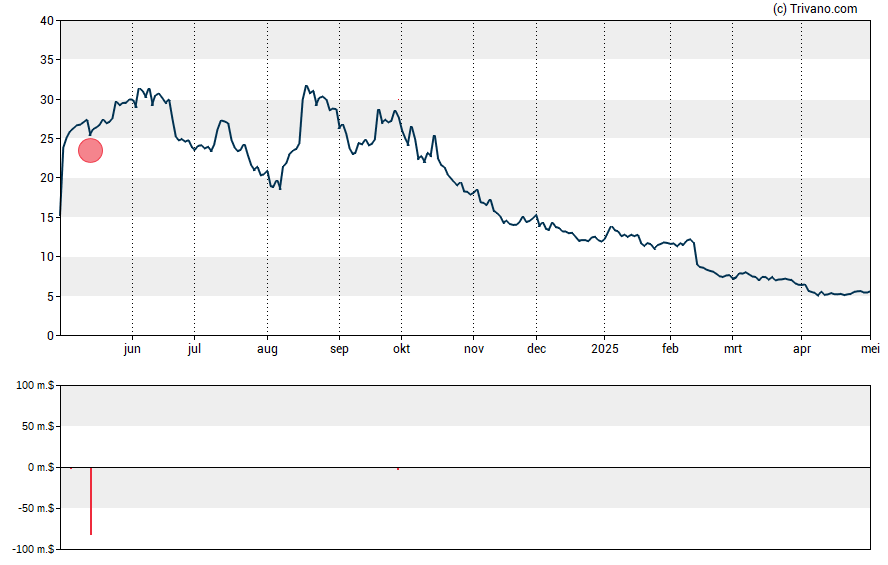Click the 'apr' month label
Screen dimensions: 888x565
802,349
